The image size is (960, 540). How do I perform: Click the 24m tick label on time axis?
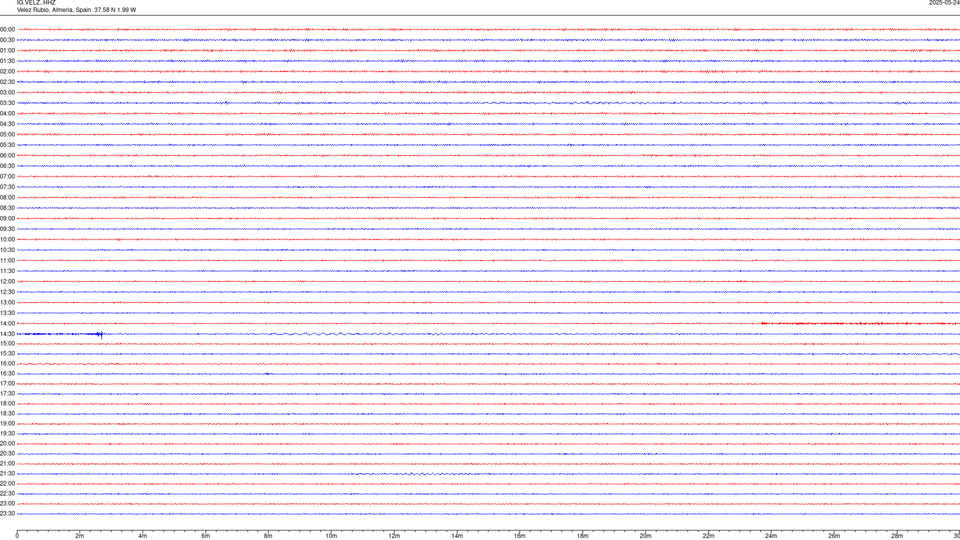pos(771,536)
